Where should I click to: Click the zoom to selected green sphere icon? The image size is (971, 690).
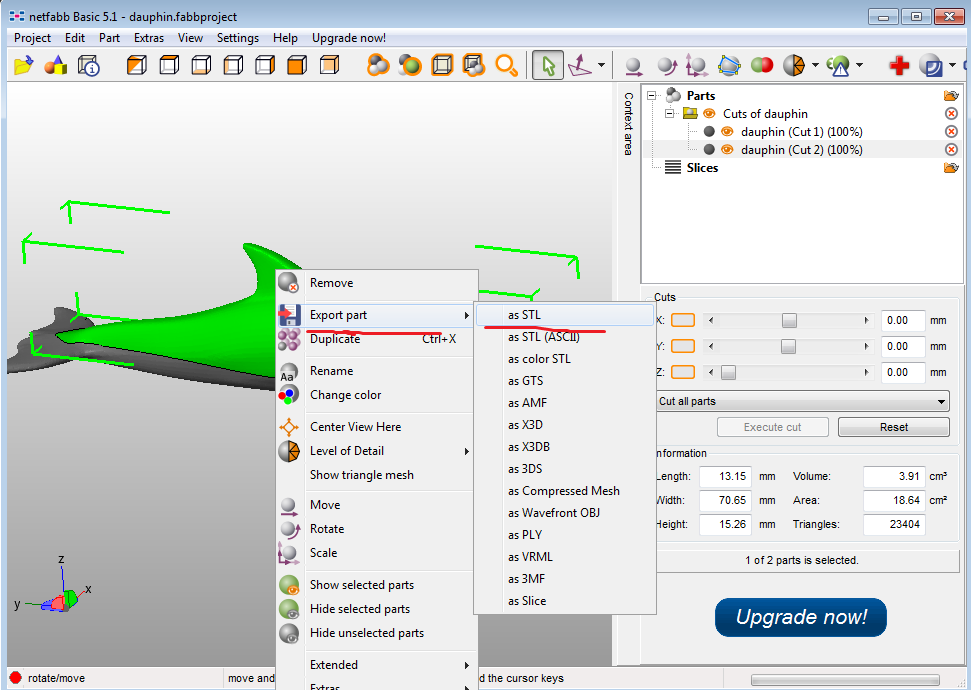click(x=409, y=65)
